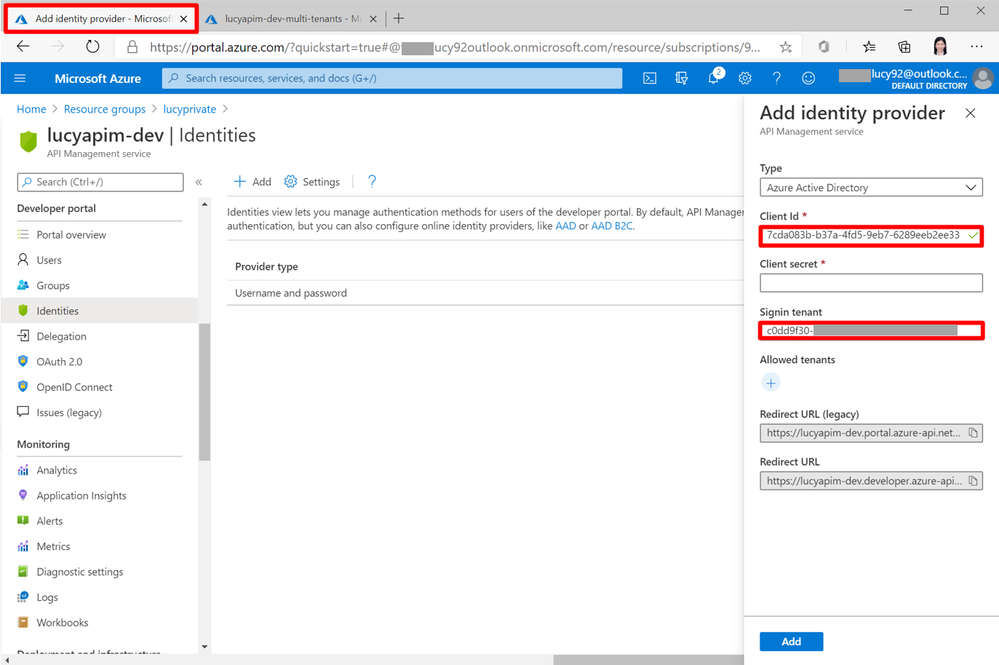The height and width of the screenshot is (665, 999).
Task: Copy the Redirect URL value
Action: tap(973, 481)
